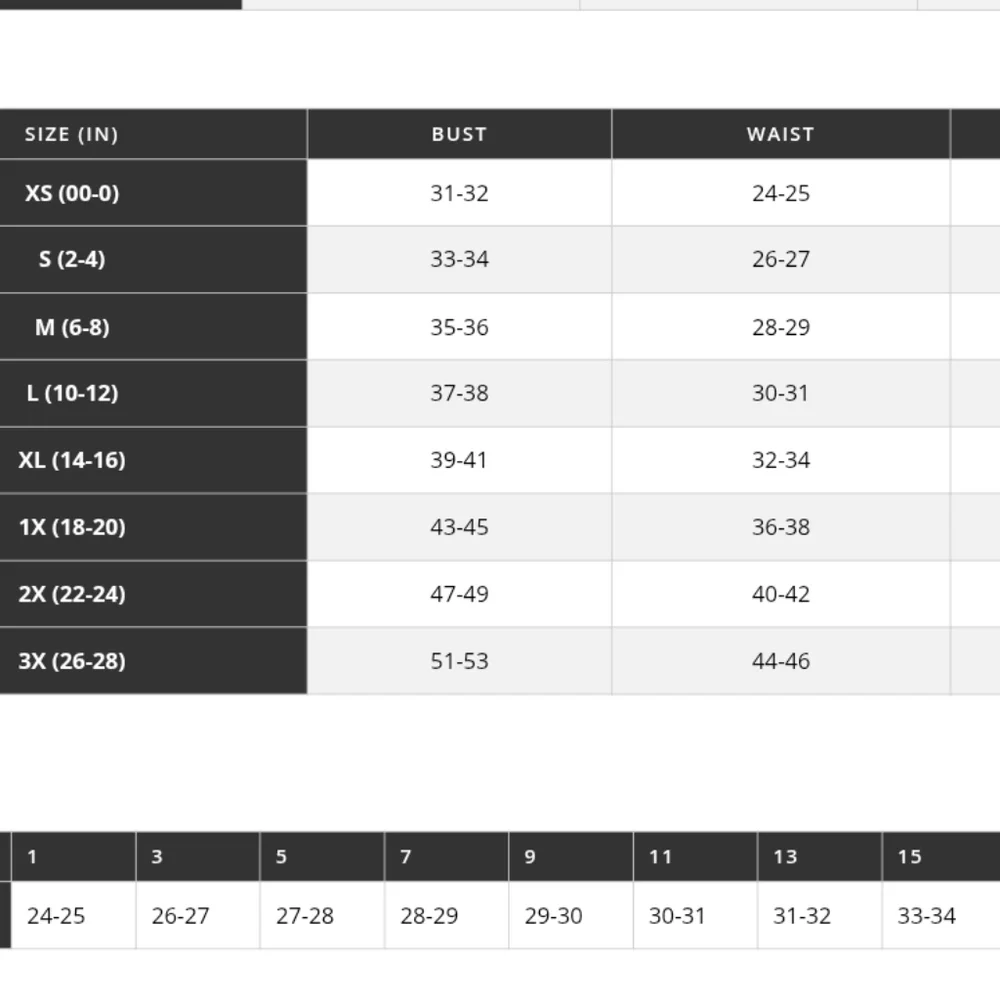
Task: Click the 51-53 bust measurement cell
Action: coord(459,661)
